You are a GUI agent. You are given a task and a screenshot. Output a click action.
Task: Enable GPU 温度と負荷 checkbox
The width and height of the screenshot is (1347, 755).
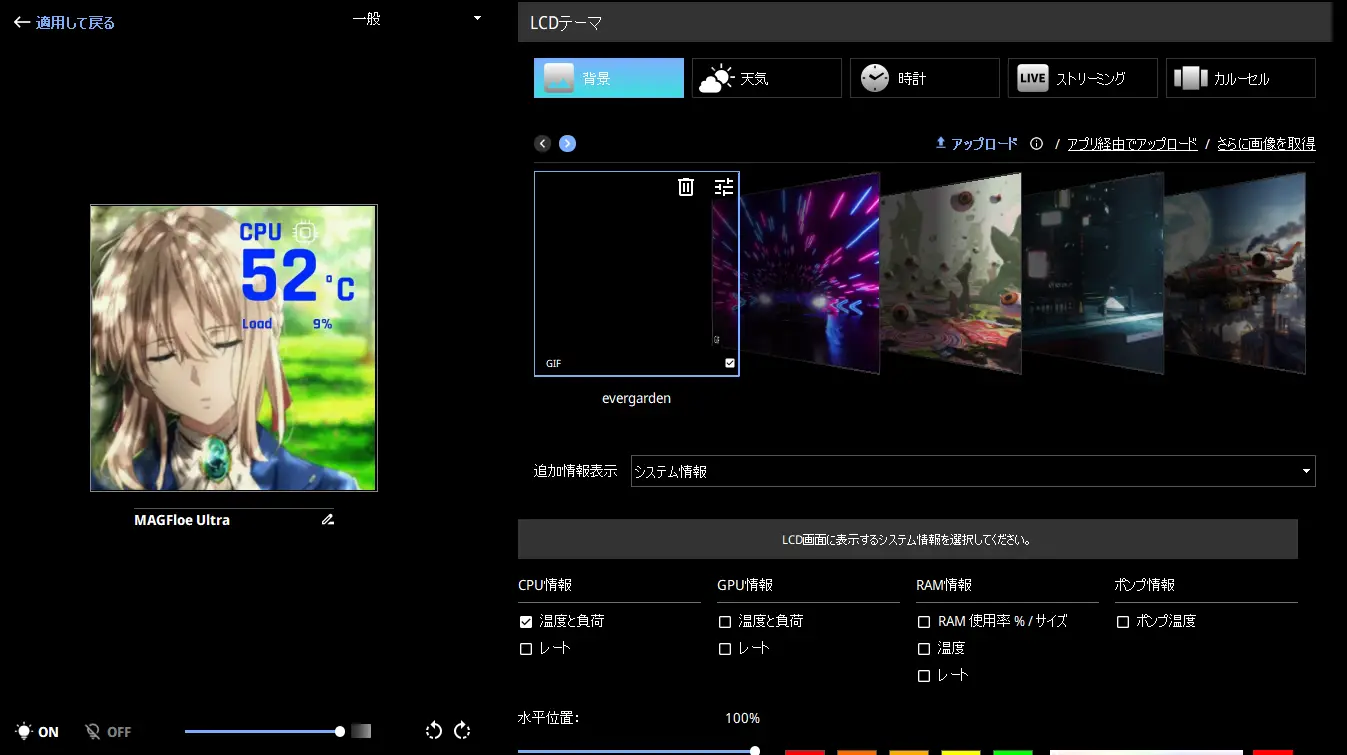coord(725,622)
